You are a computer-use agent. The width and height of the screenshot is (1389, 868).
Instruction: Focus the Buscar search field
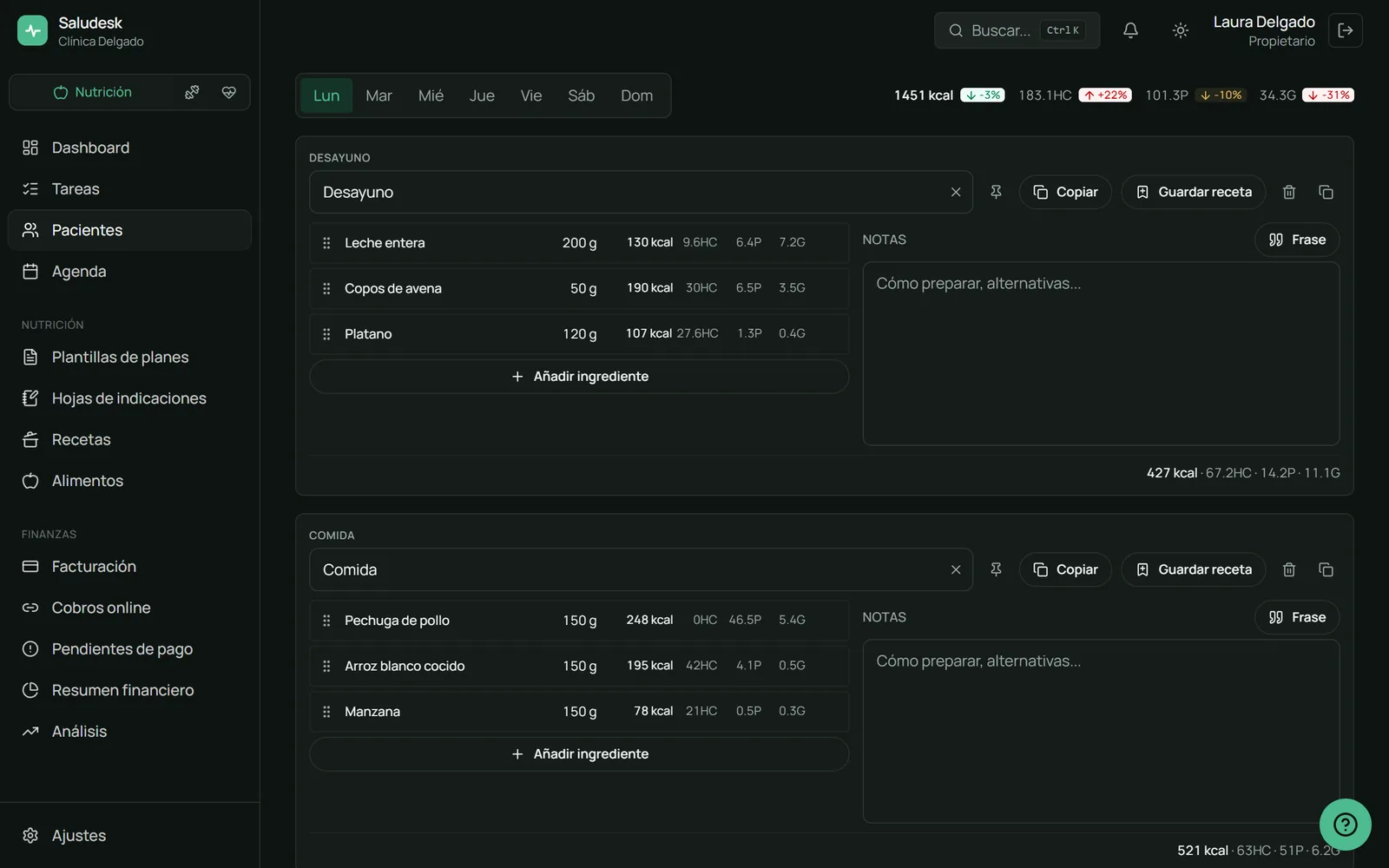(1017, 30)
